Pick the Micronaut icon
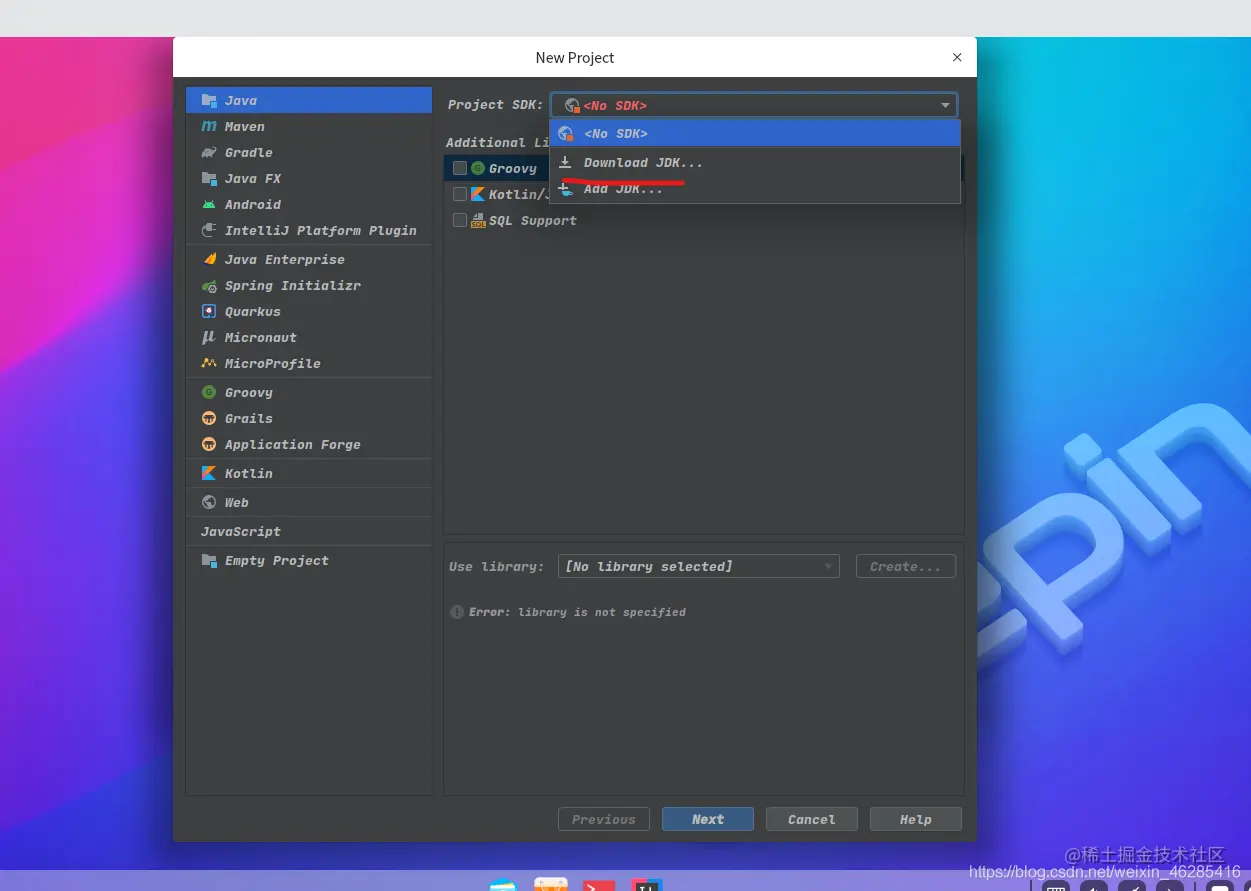1251x891 pixels. click(x=209, y=337)
